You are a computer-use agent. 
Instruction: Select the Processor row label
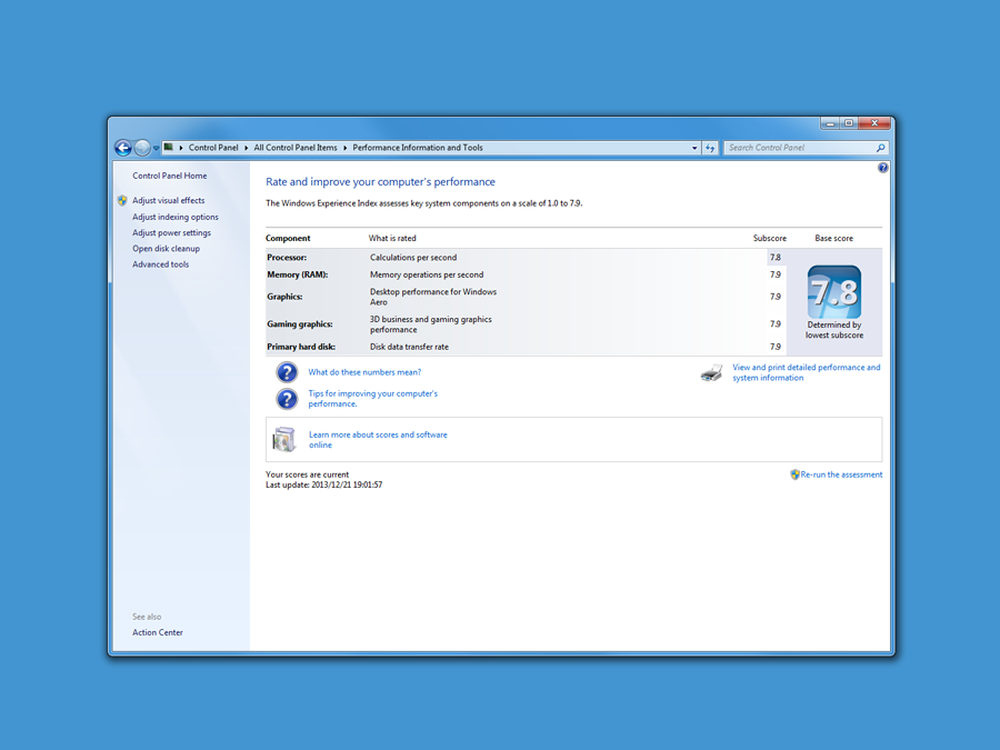click(x=287, y=258)
